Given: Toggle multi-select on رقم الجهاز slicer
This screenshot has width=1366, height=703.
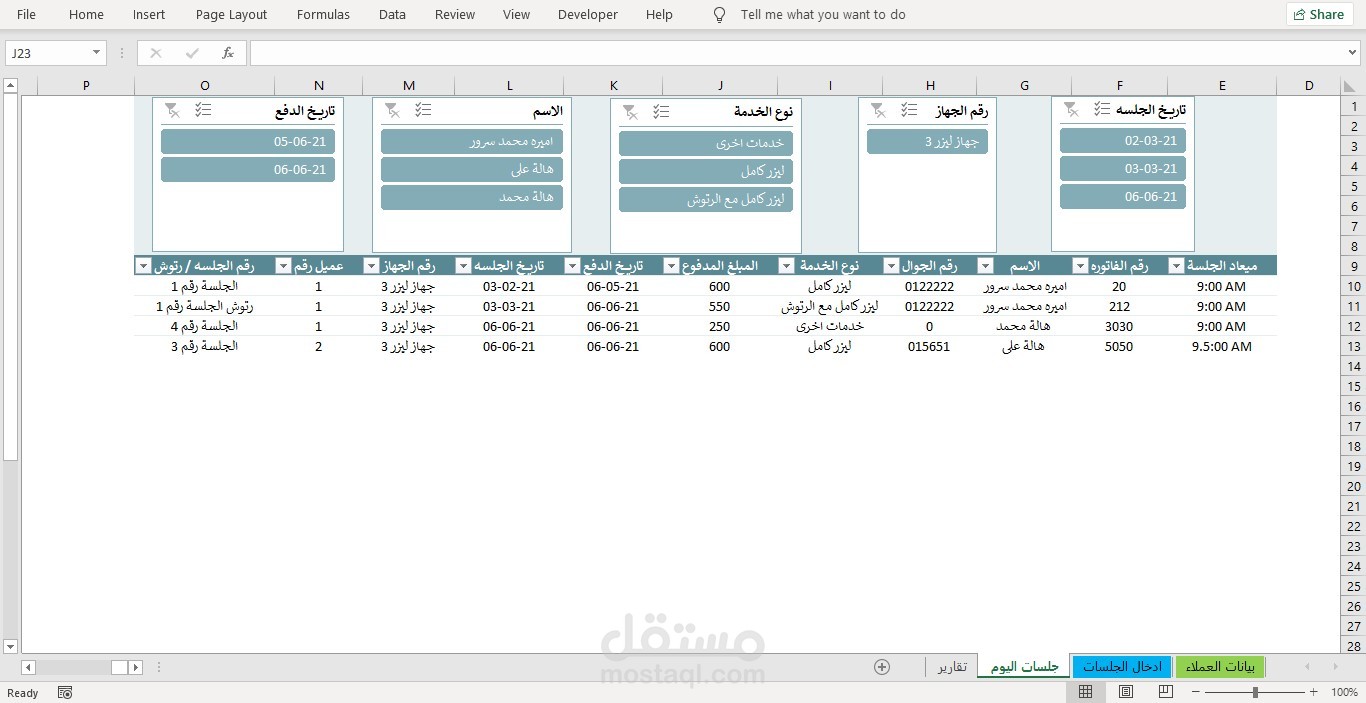Looking at the screenshot, I should coord(909,110).
